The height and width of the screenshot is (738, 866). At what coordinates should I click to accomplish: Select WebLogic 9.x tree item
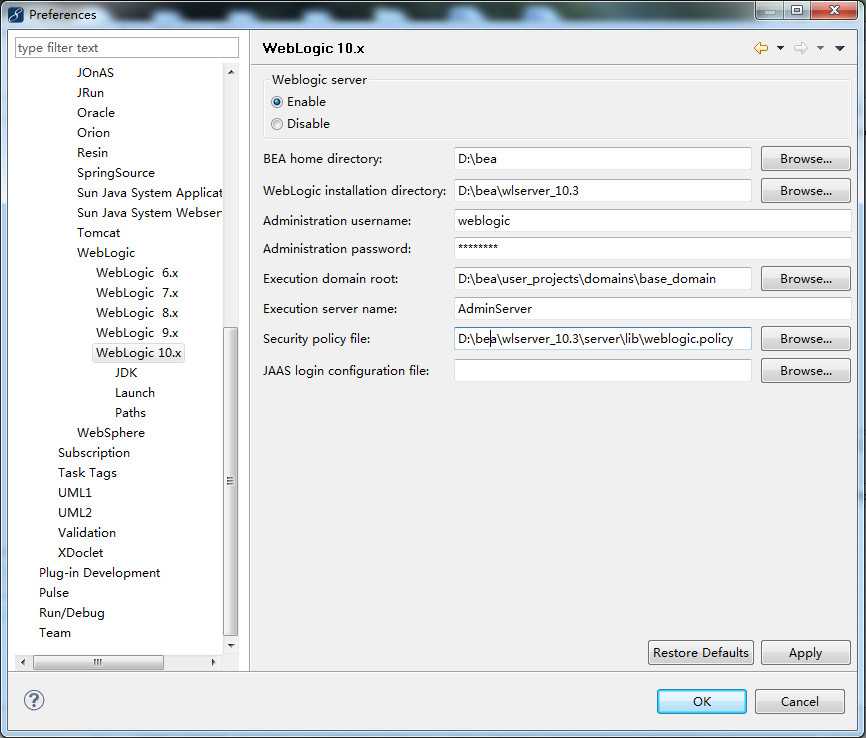pos(136,333)
